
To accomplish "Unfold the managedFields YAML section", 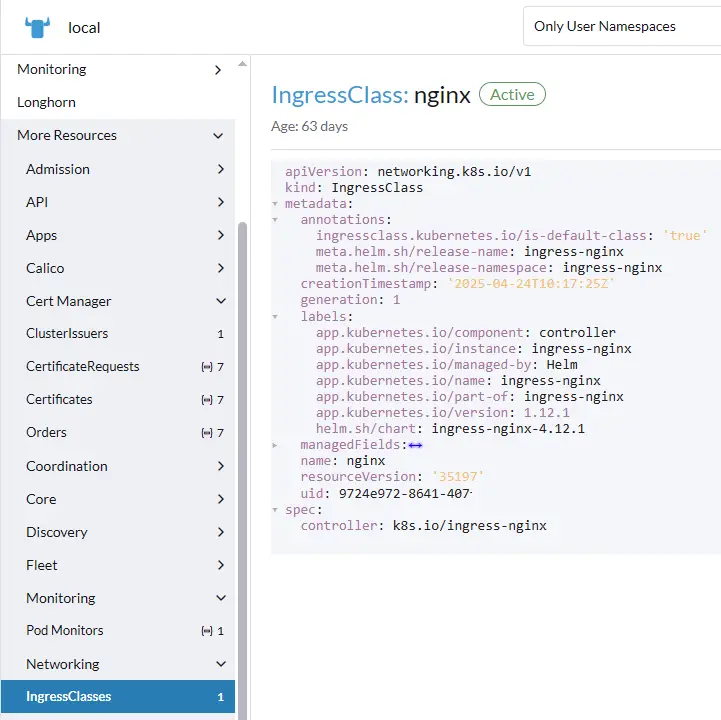I will [275, 445].
